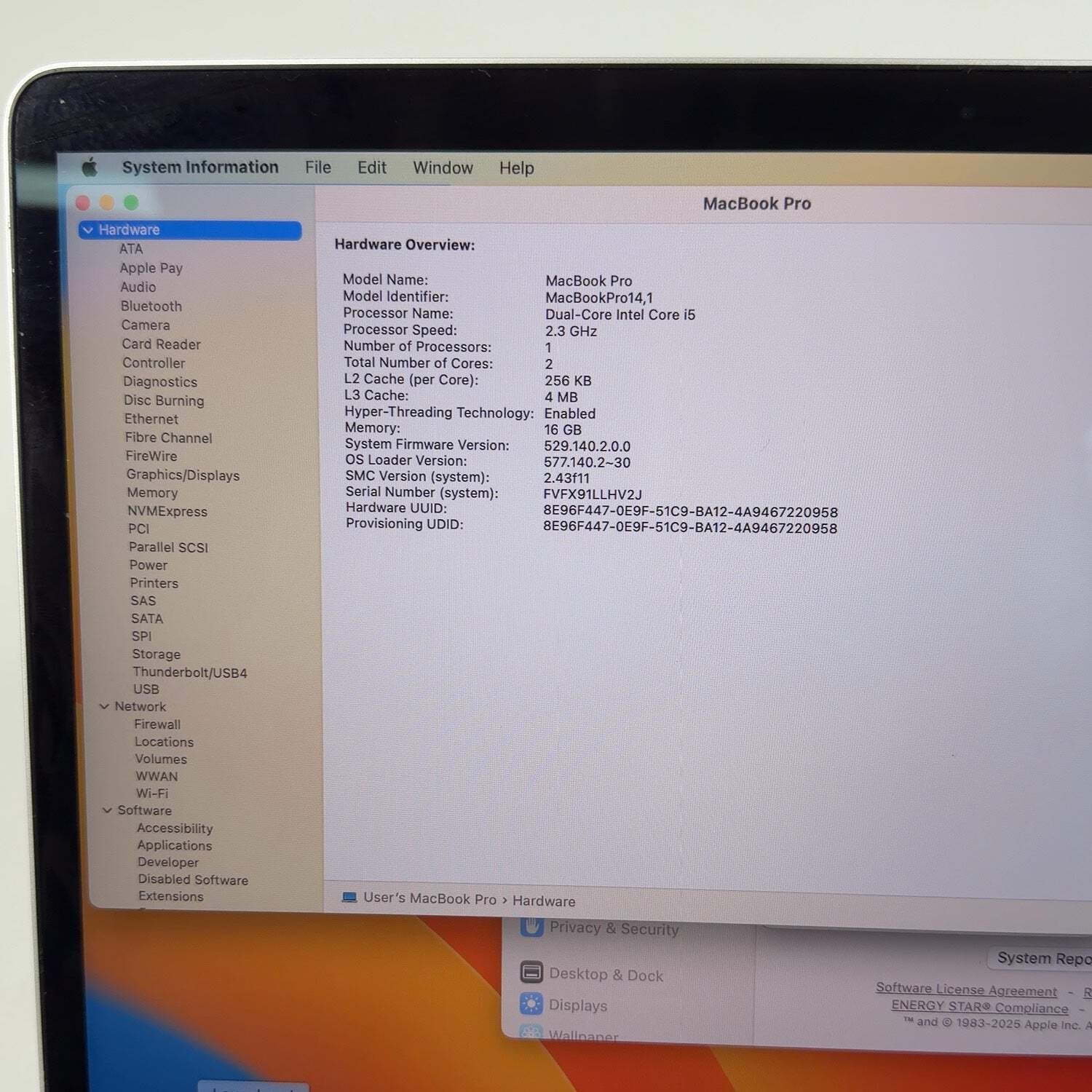Click User's MacBook Pro in the path bar
The height and width of the screenshot is (1092, 1092).
tap(430, 898)
